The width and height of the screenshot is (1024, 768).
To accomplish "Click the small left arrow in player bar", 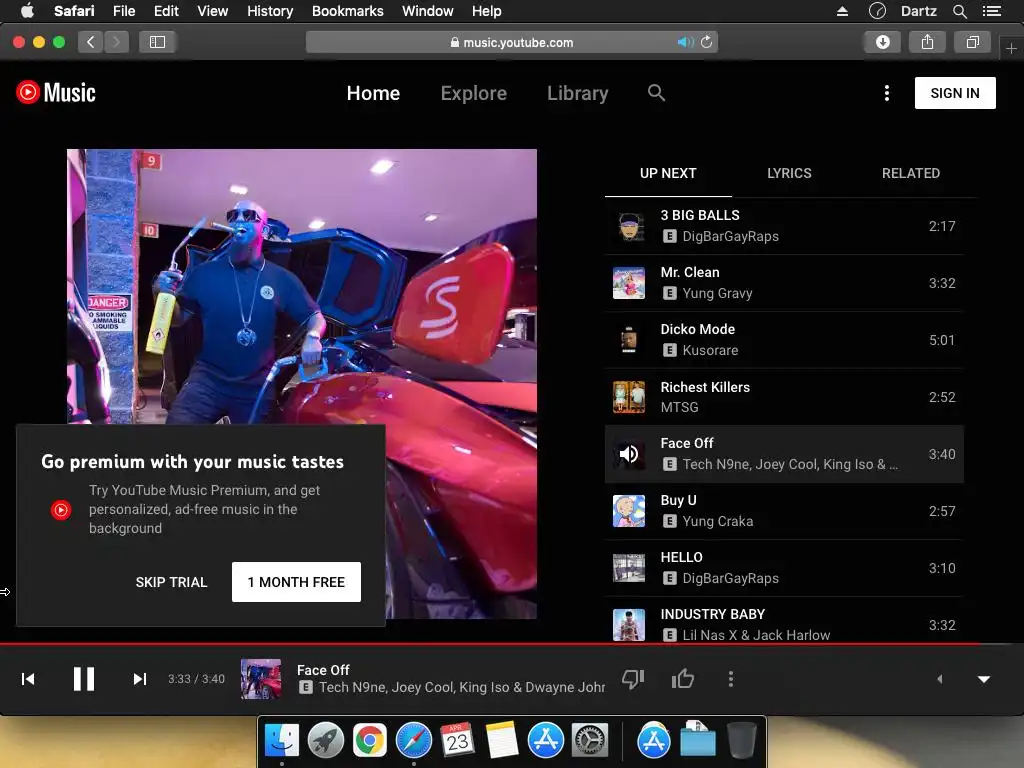I will 940,679.
